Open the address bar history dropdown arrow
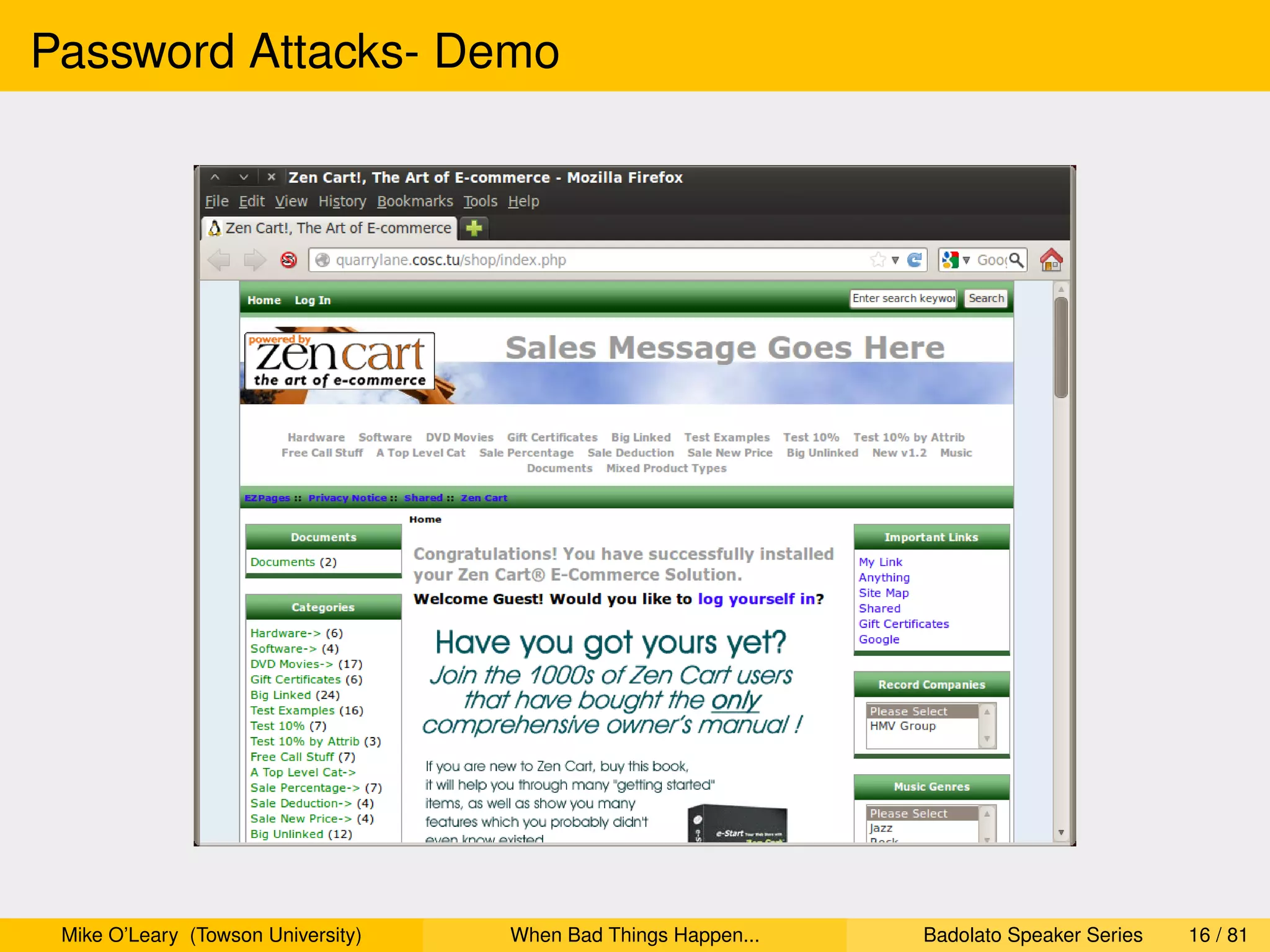This screenshot has width=1270, height=952. coord(895,260)
